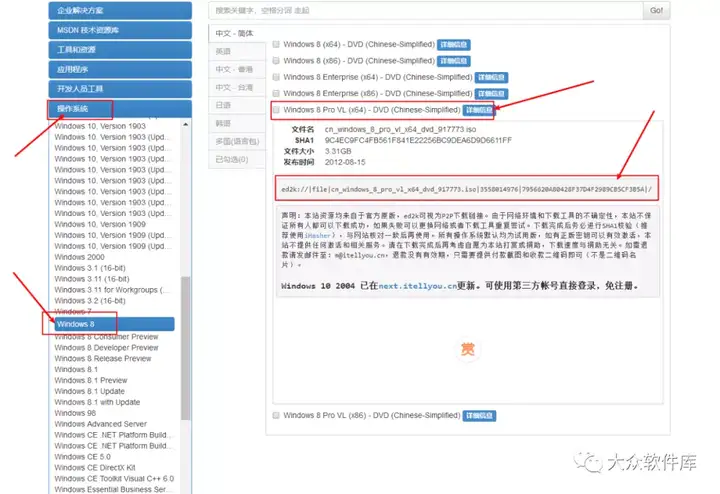
Task: Open the 中文 - 台湾 tab
Action: 237,87
